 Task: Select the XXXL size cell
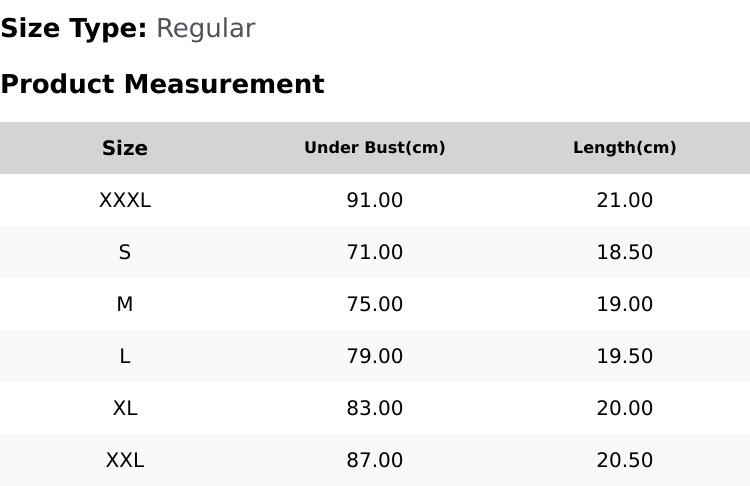click(x=125, y=200)
